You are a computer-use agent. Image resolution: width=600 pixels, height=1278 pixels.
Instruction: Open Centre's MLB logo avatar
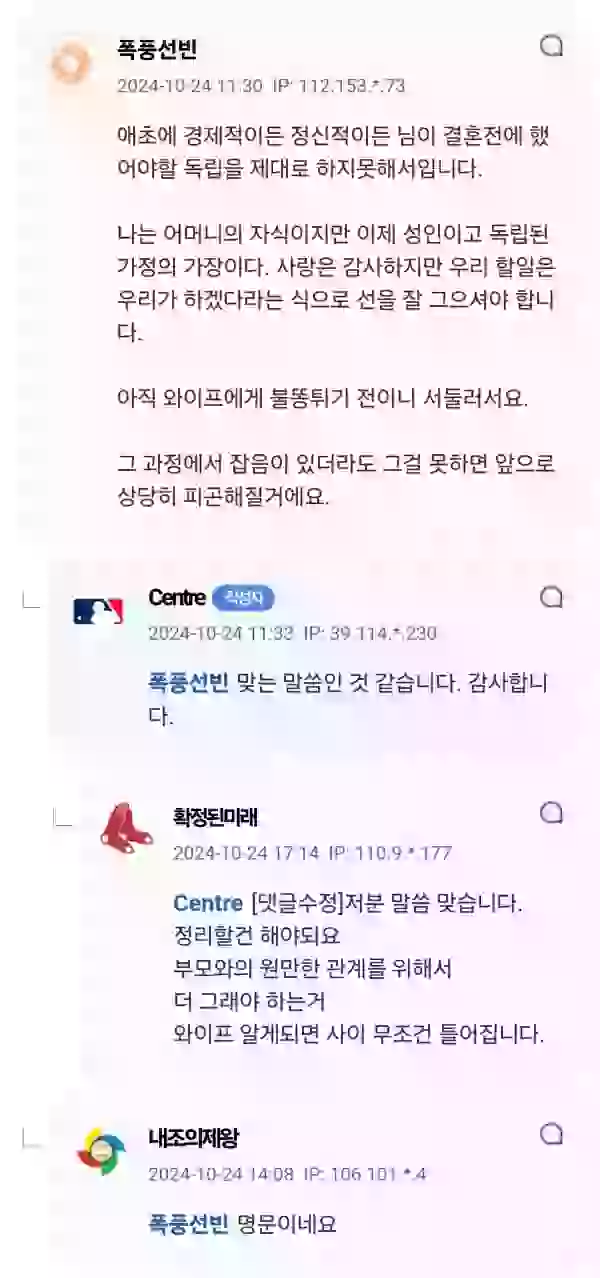click(98, 612)
